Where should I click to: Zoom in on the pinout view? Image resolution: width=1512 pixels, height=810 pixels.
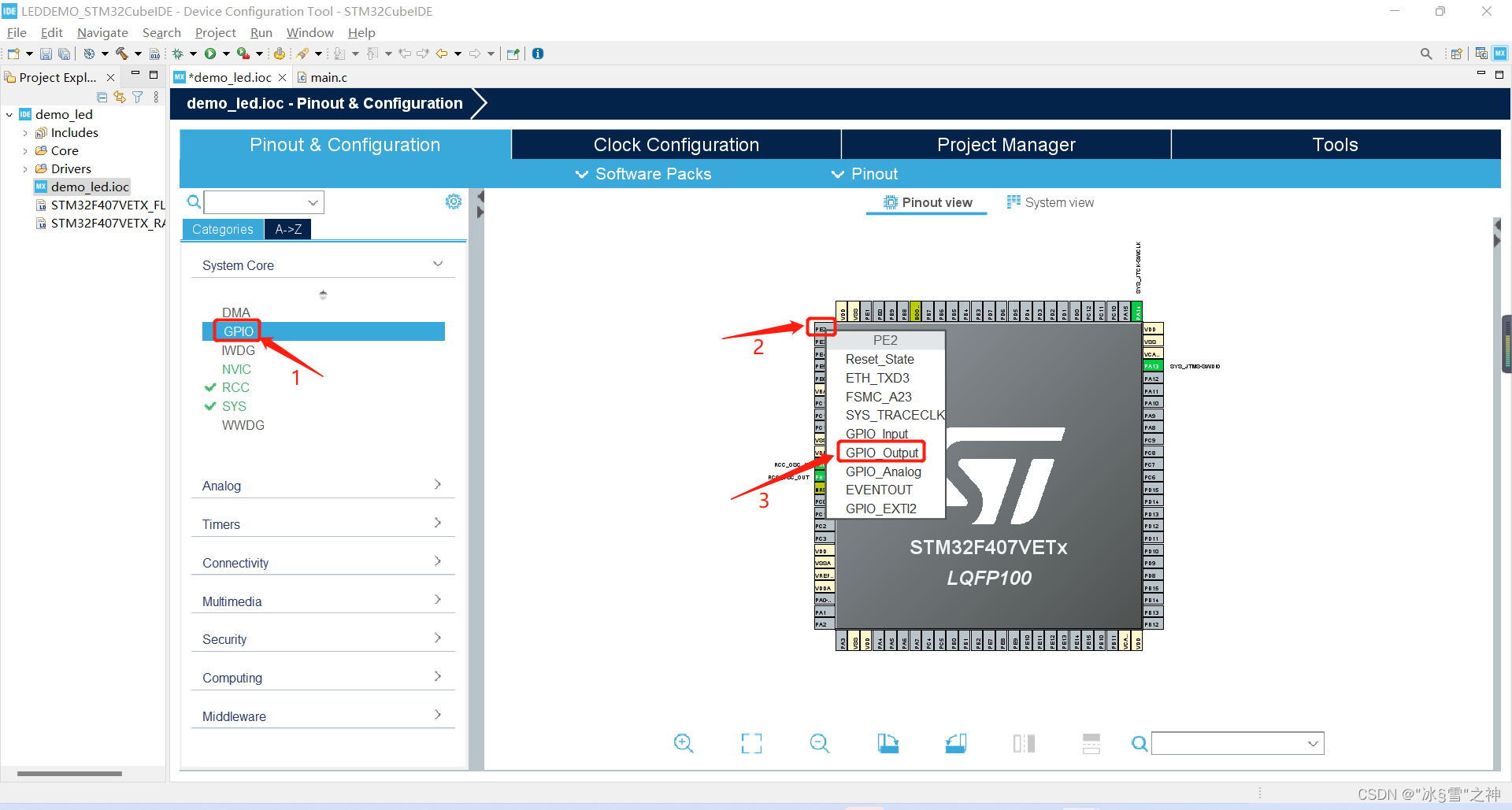684,743
